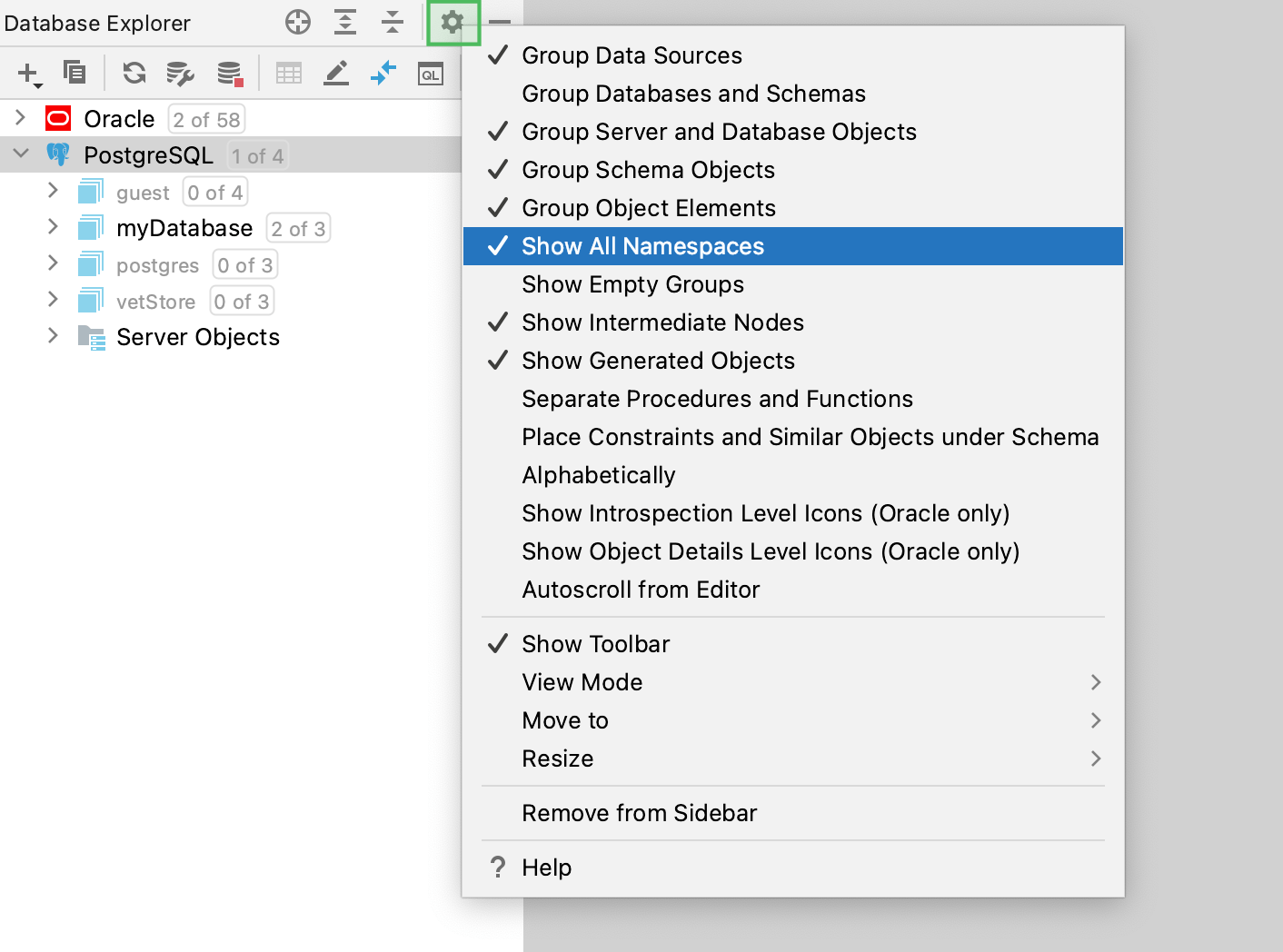Enable Group Databases and Schemas
The height and width of the screenshot is (952, 1283).
793,94
